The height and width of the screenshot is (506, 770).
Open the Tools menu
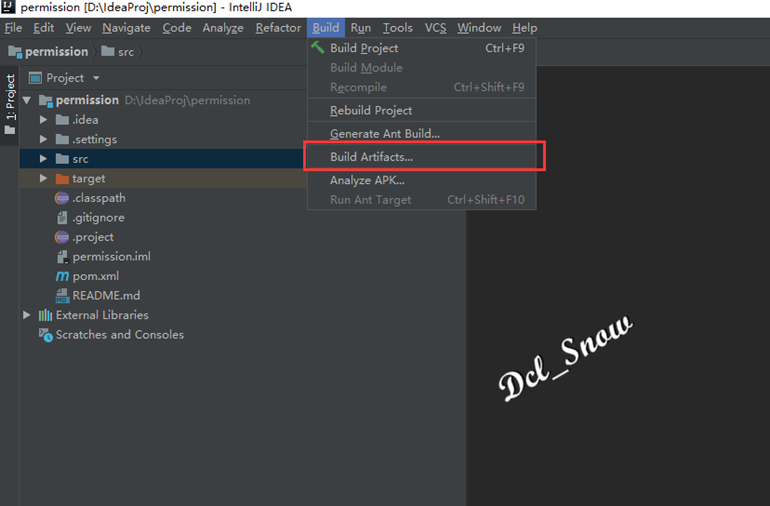[398, 28]
